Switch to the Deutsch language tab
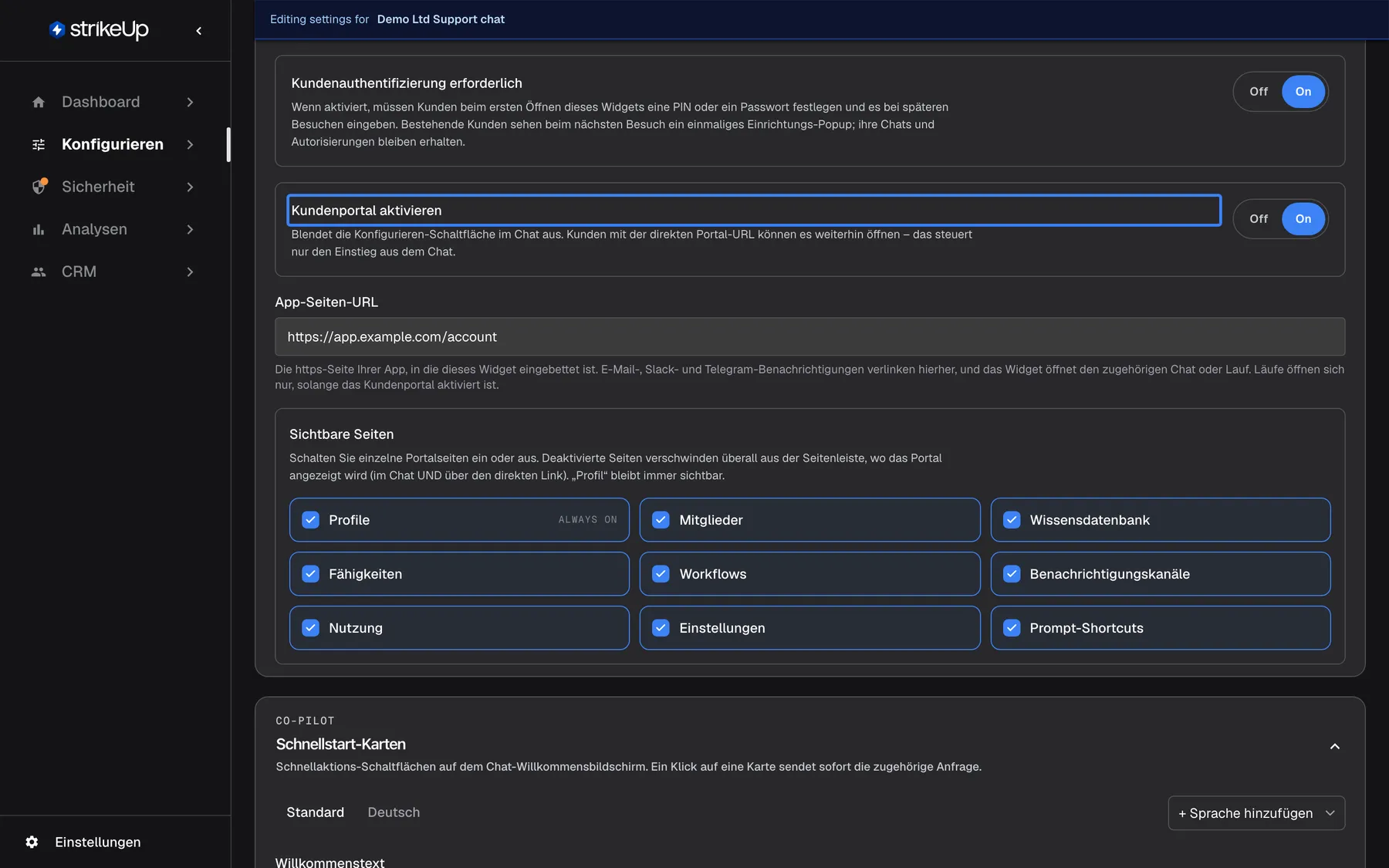This screenshot has width=1389, height=868. [x=394, y=812]
